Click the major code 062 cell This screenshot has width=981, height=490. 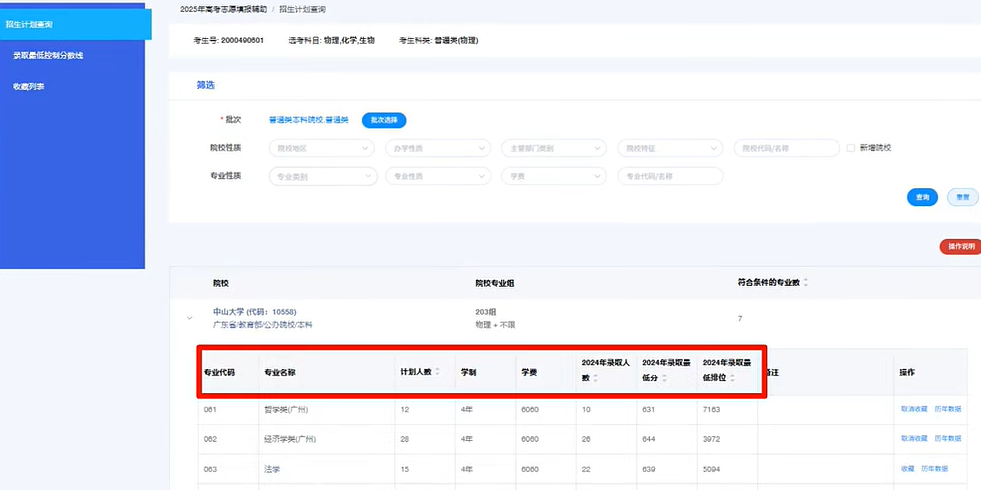click(x=210, y=439)
